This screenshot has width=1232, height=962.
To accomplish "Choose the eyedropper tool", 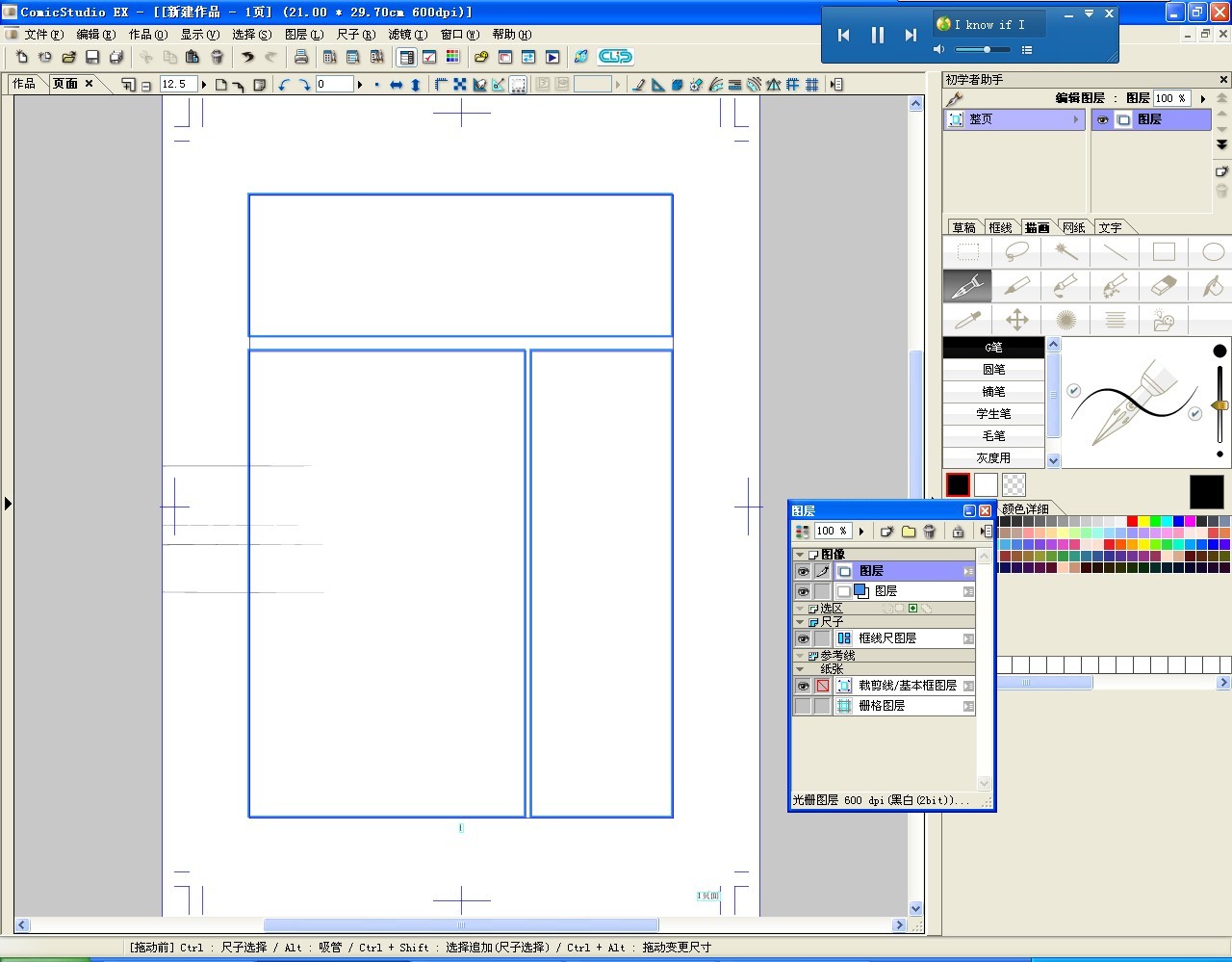I will (x=967, y=320).
